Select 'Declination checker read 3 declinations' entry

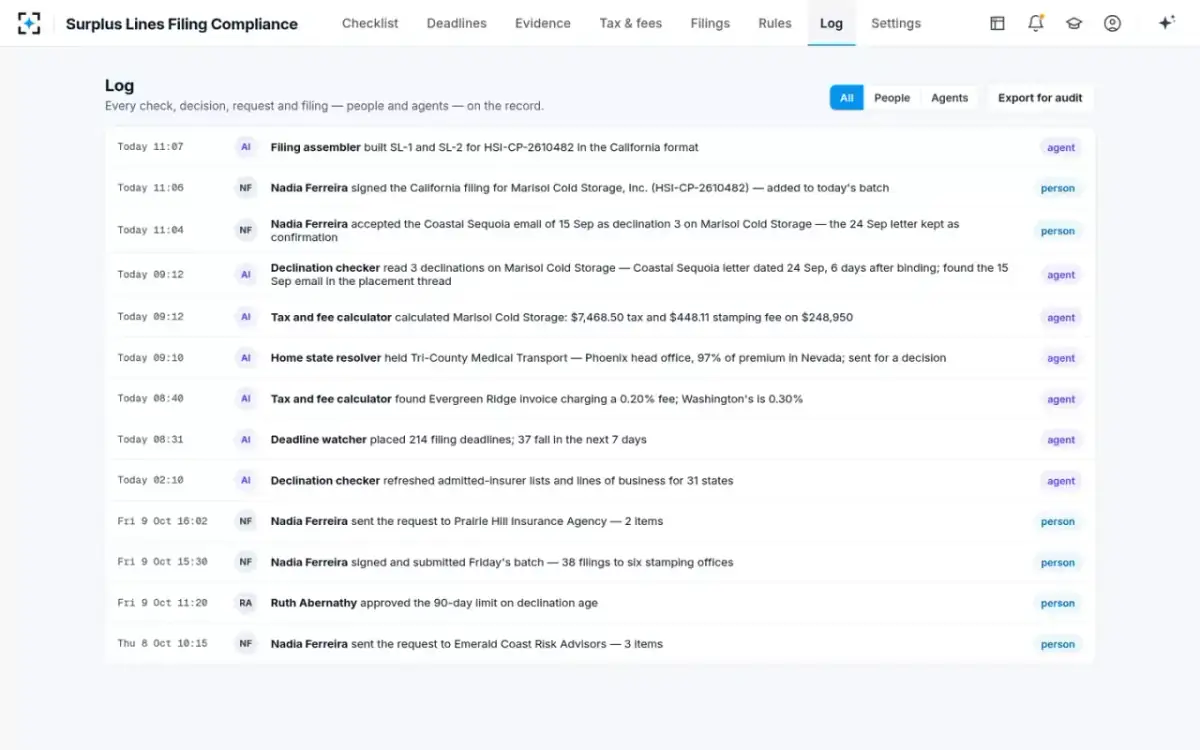(600, 275)
